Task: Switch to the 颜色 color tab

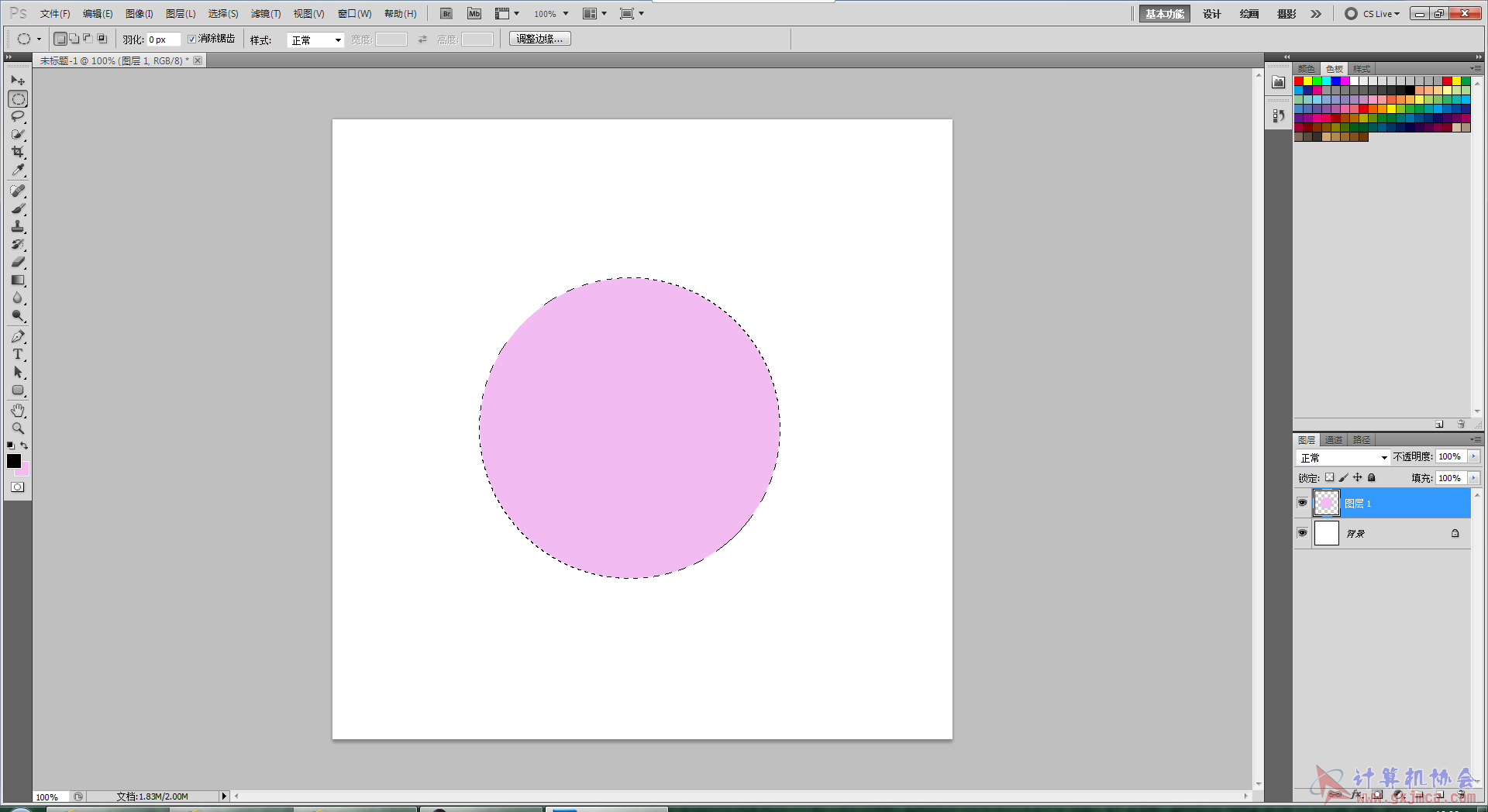Action: click(x=1307, y=69)
